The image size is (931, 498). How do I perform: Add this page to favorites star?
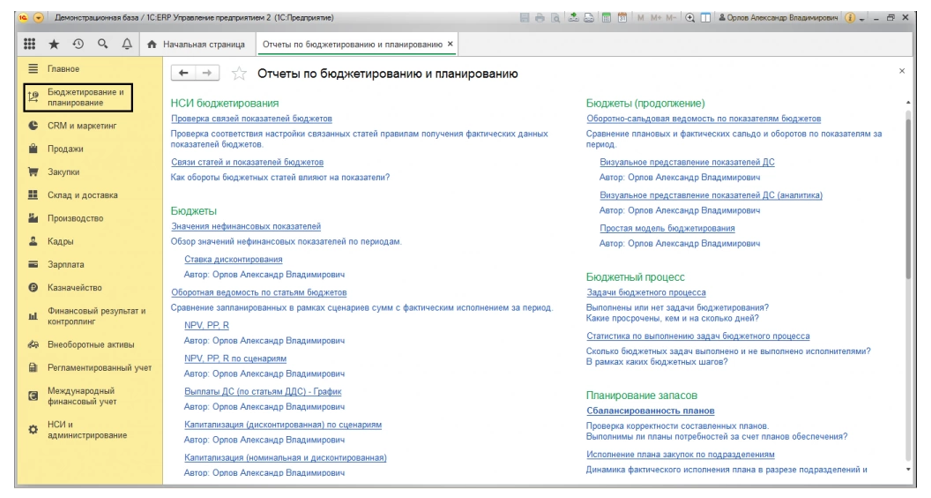(x=240, y=74)
